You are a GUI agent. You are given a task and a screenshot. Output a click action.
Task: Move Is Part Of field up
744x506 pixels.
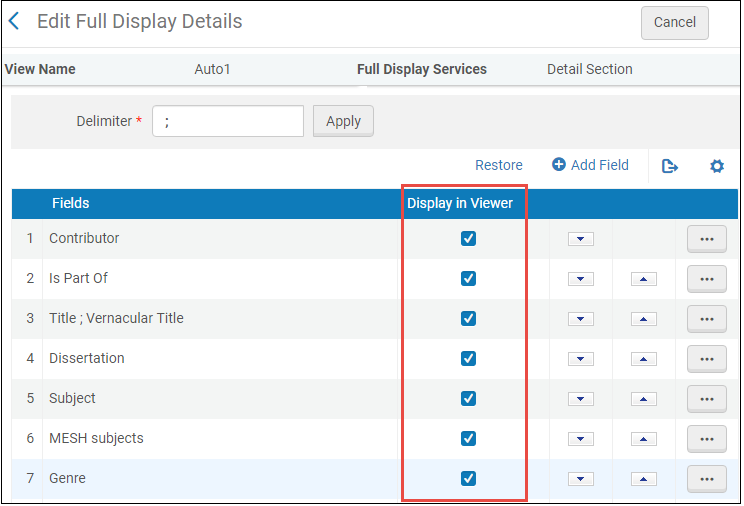643,279
